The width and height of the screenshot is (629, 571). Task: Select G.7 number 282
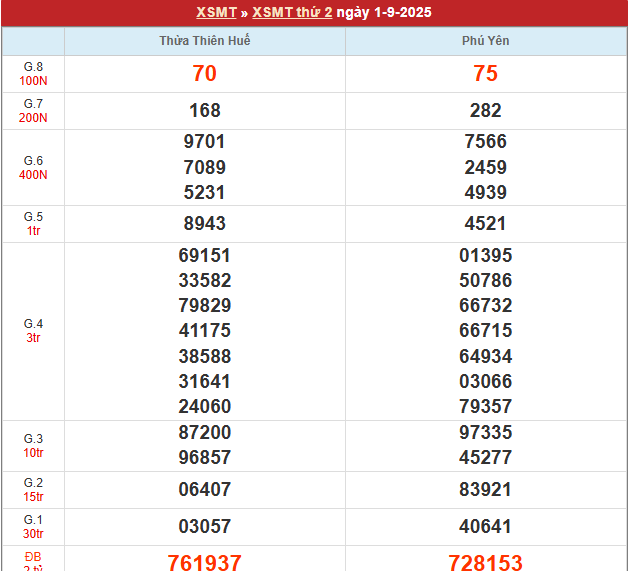point(485,110)
